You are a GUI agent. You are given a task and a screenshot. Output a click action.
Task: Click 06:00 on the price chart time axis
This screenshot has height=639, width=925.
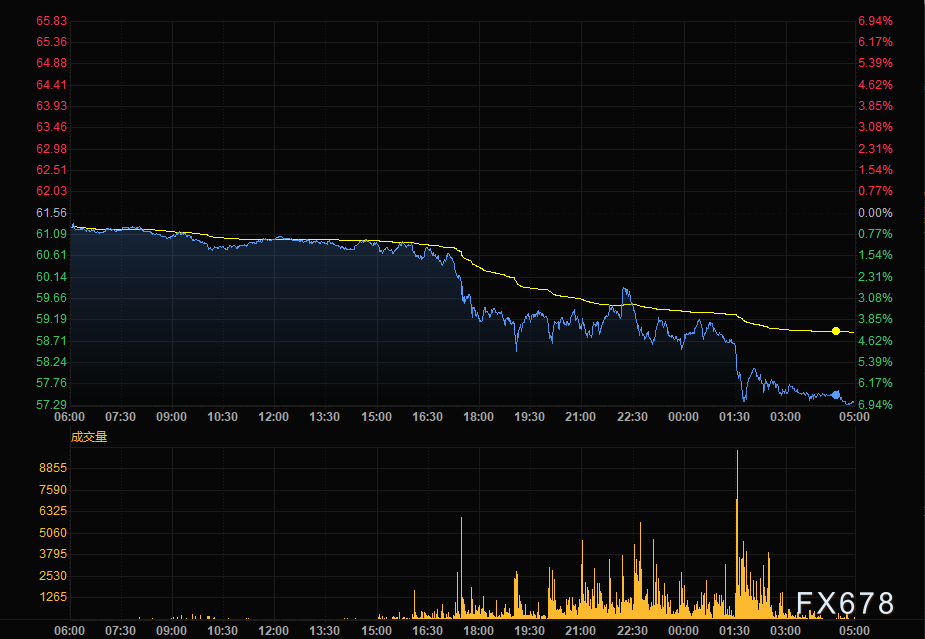coord(70,417)
